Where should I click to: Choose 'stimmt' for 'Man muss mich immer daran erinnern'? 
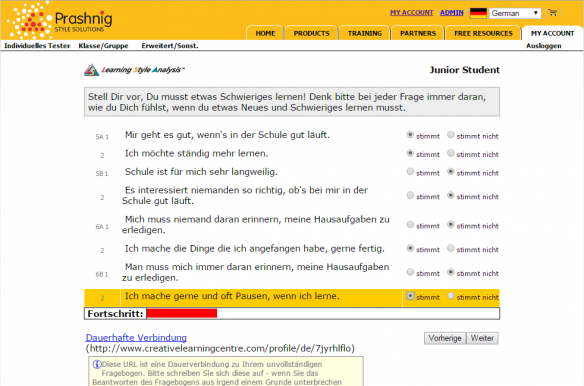410,272
